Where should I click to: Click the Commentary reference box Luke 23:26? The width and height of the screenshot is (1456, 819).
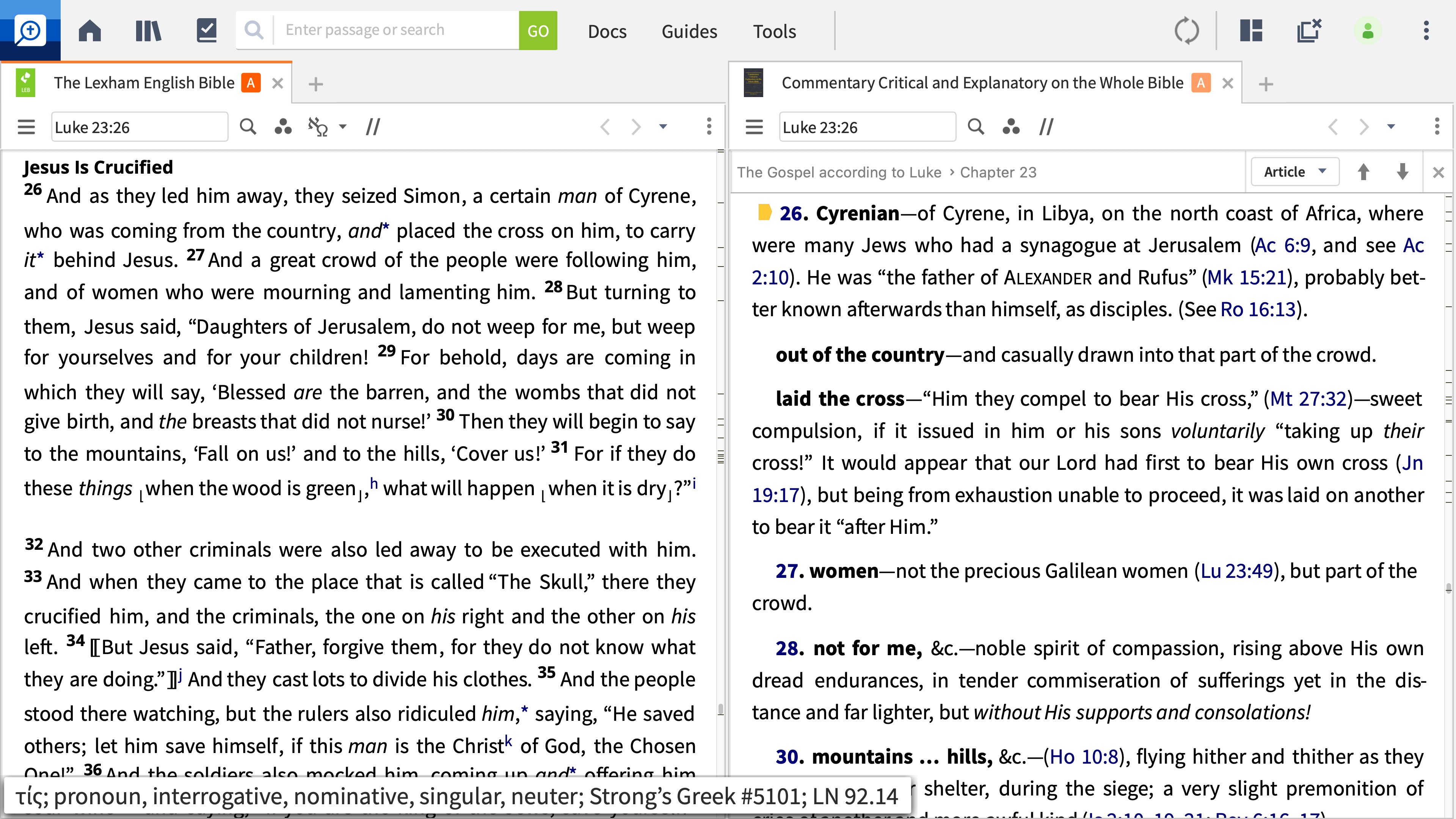coord(868,127)
